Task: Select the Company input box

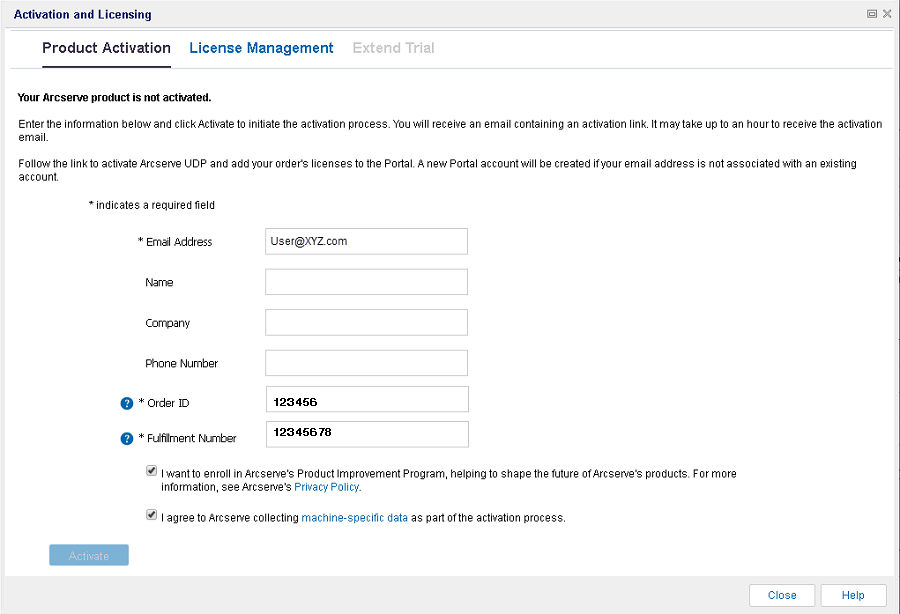Action: coord(366,322)
